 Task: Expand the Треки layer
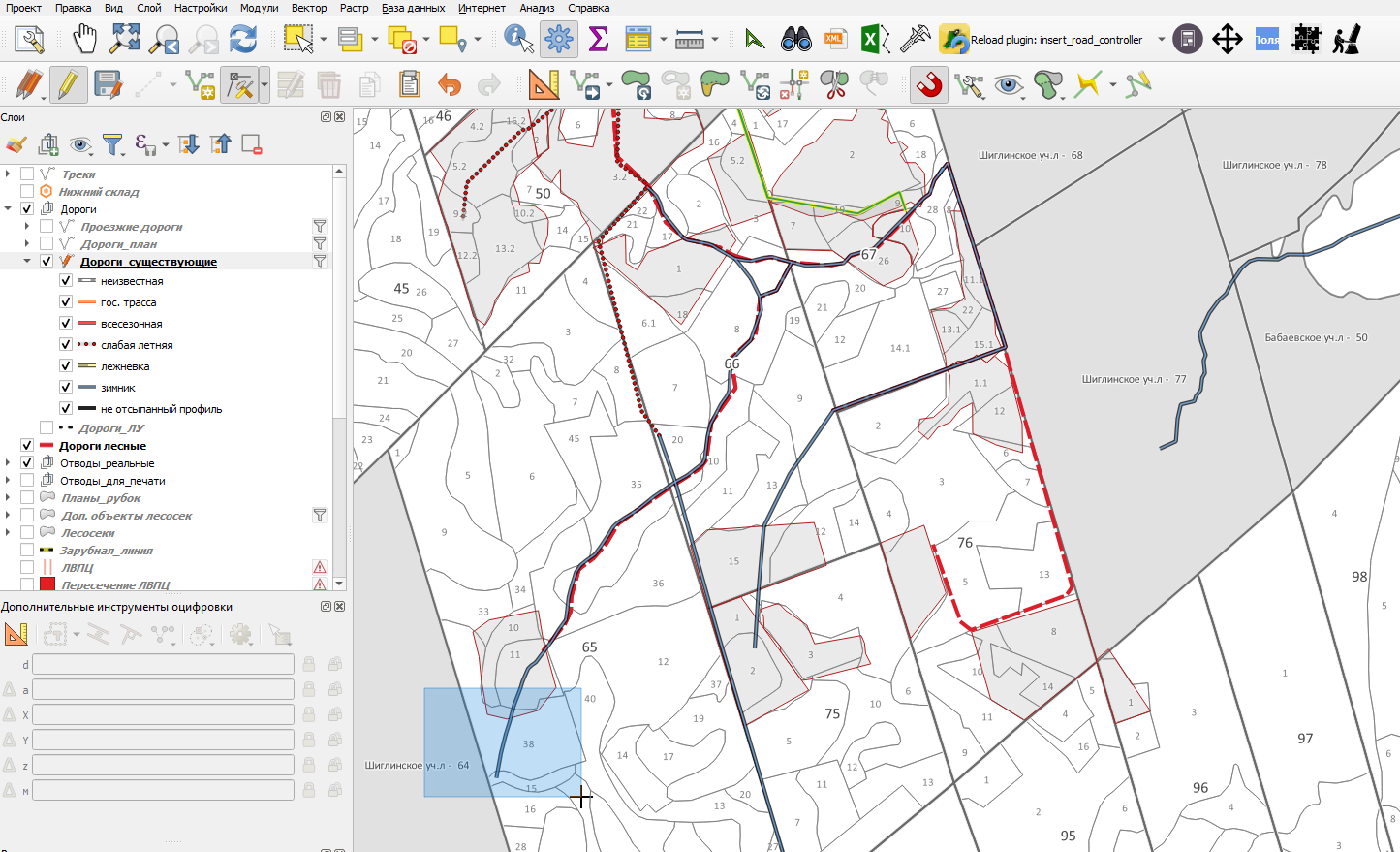(x=8, y=174)
